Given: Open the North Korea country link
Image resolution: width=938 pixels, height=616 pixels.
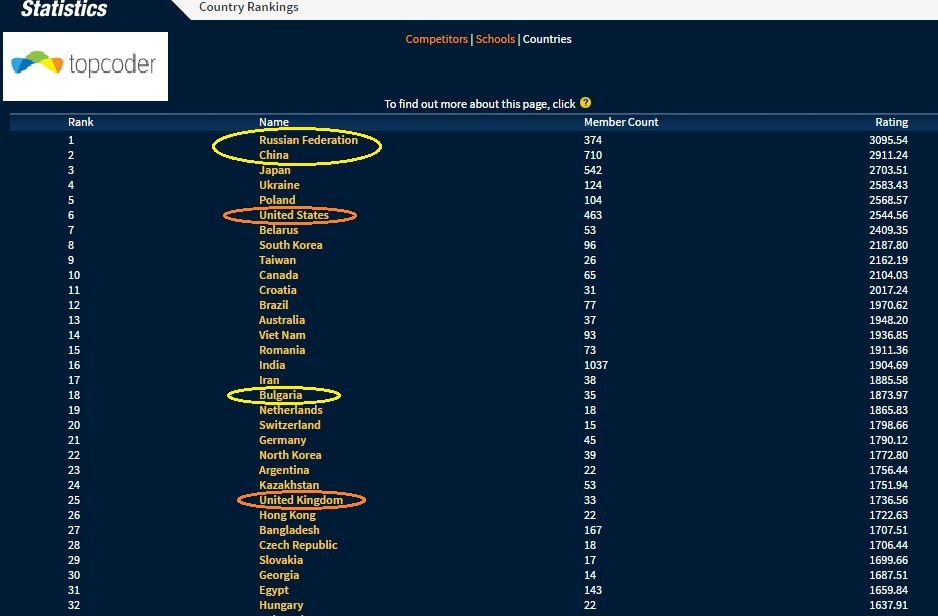Looking at the screenshot, I should tap(290, 455).
